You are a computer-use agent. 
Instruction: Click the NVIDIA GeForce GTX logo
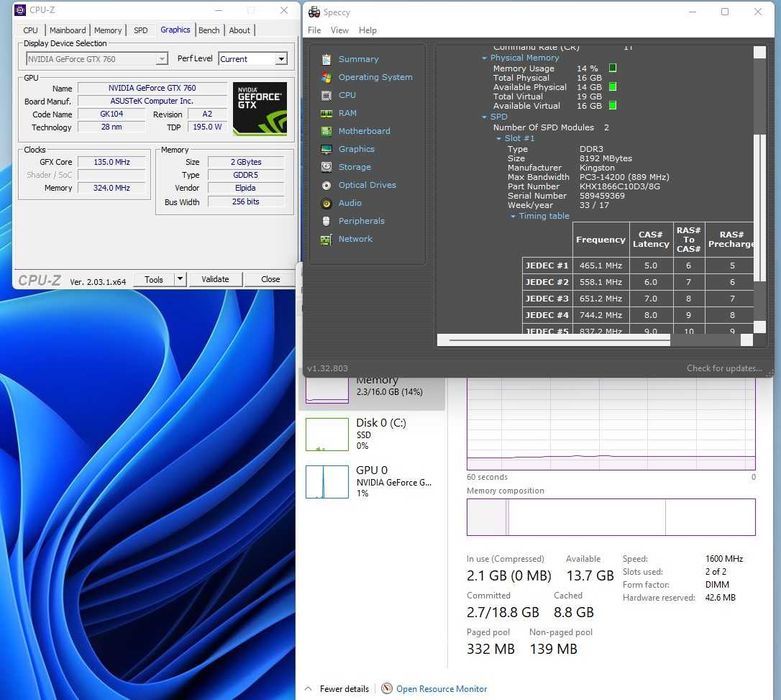[260, 109]
